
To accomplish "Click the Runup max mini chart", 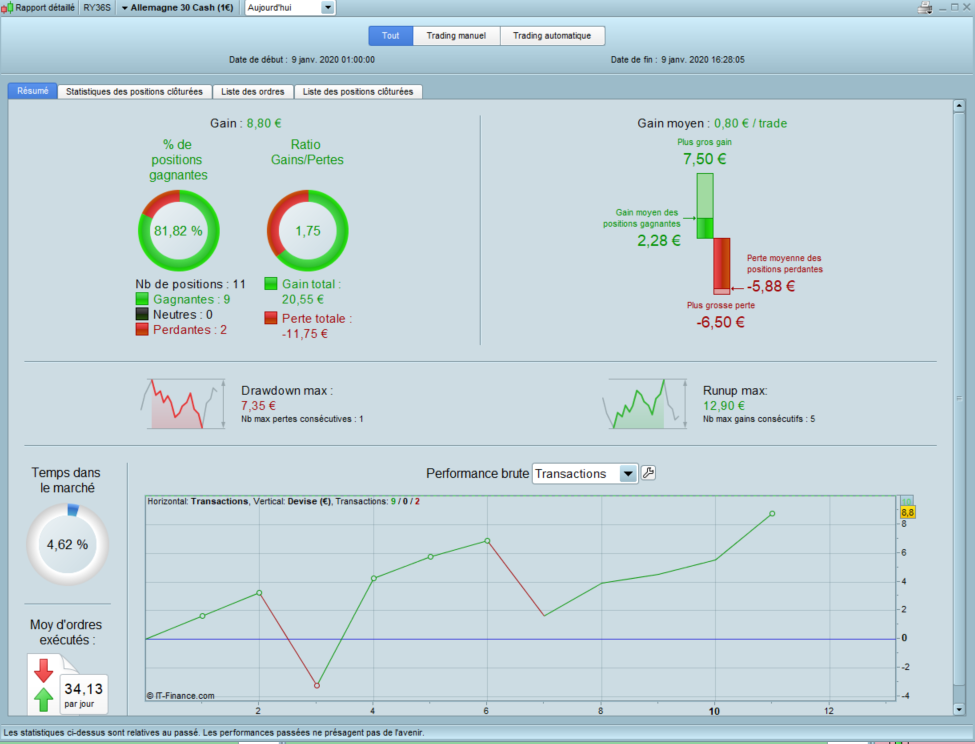I will coord(644,403).
